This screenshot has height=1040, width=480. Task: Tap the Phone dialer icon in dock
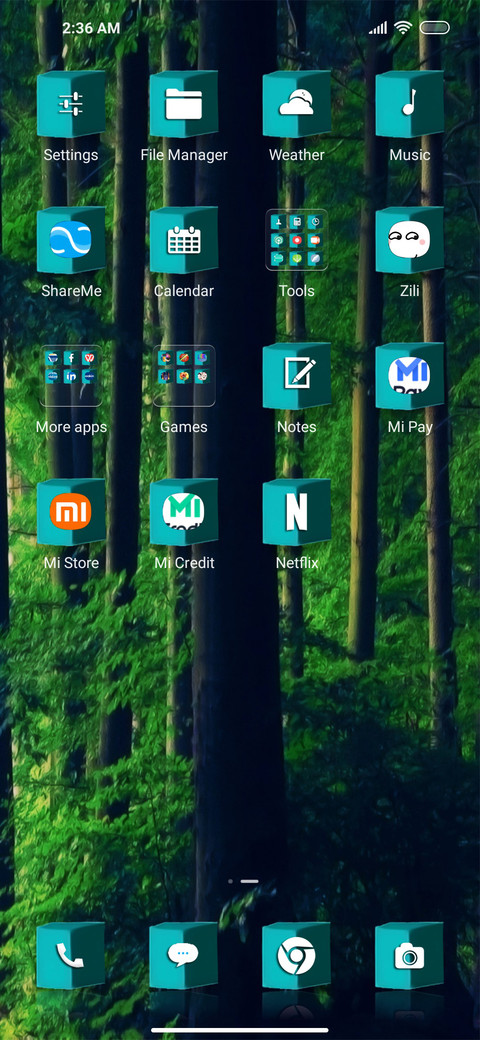click(71, 956)
